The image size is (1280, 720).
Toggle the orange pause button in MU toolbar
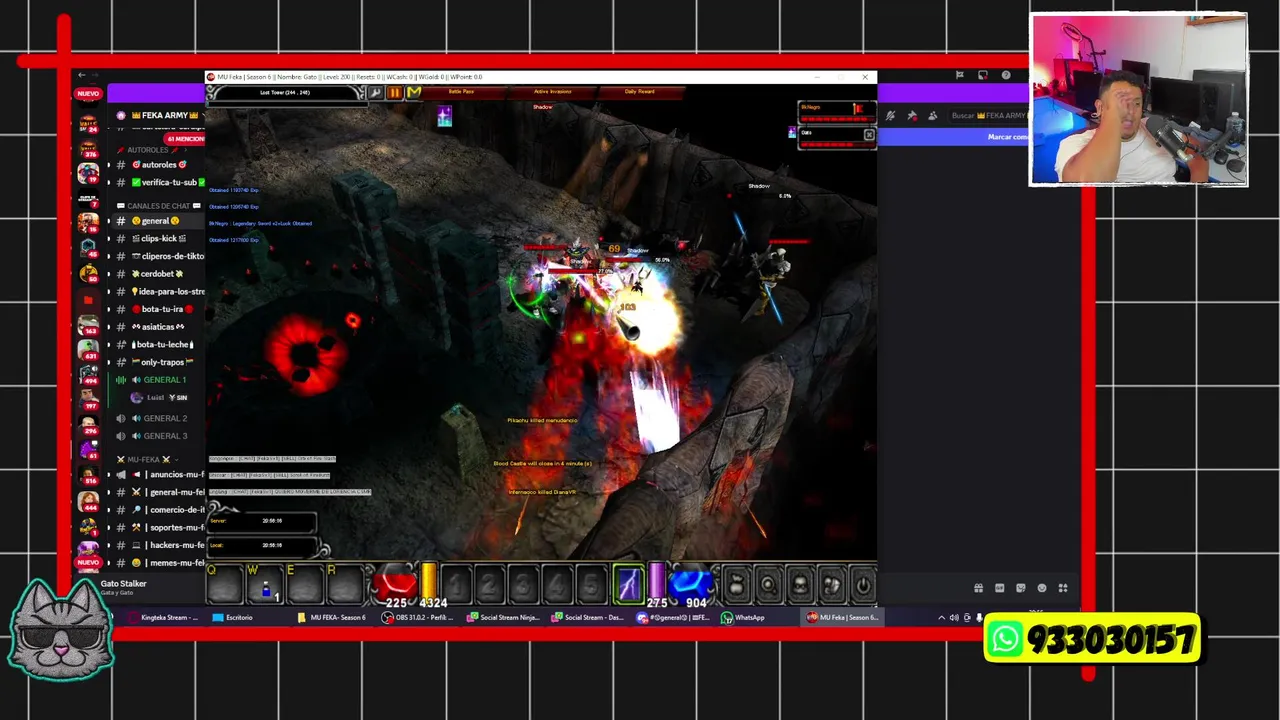click(394, 92)
